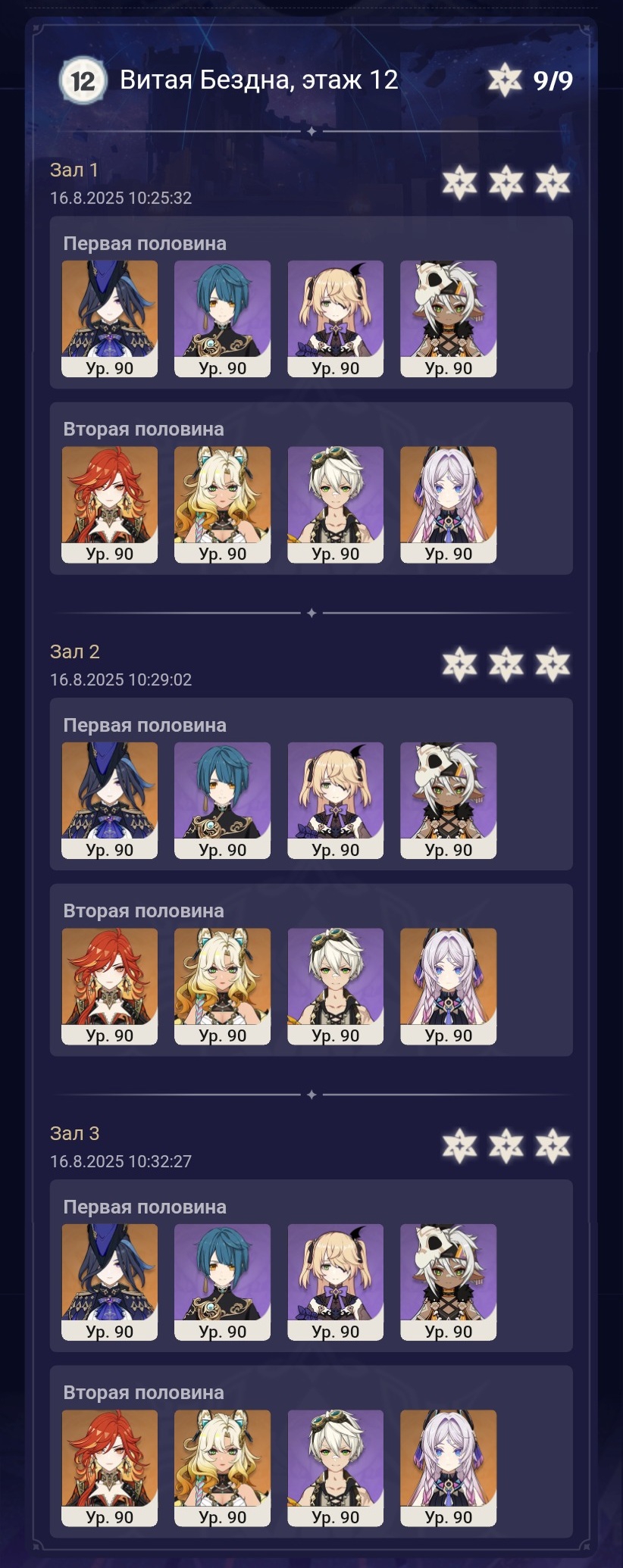Open Bennett portrait in Зал 2 second half

pos(336,986)
